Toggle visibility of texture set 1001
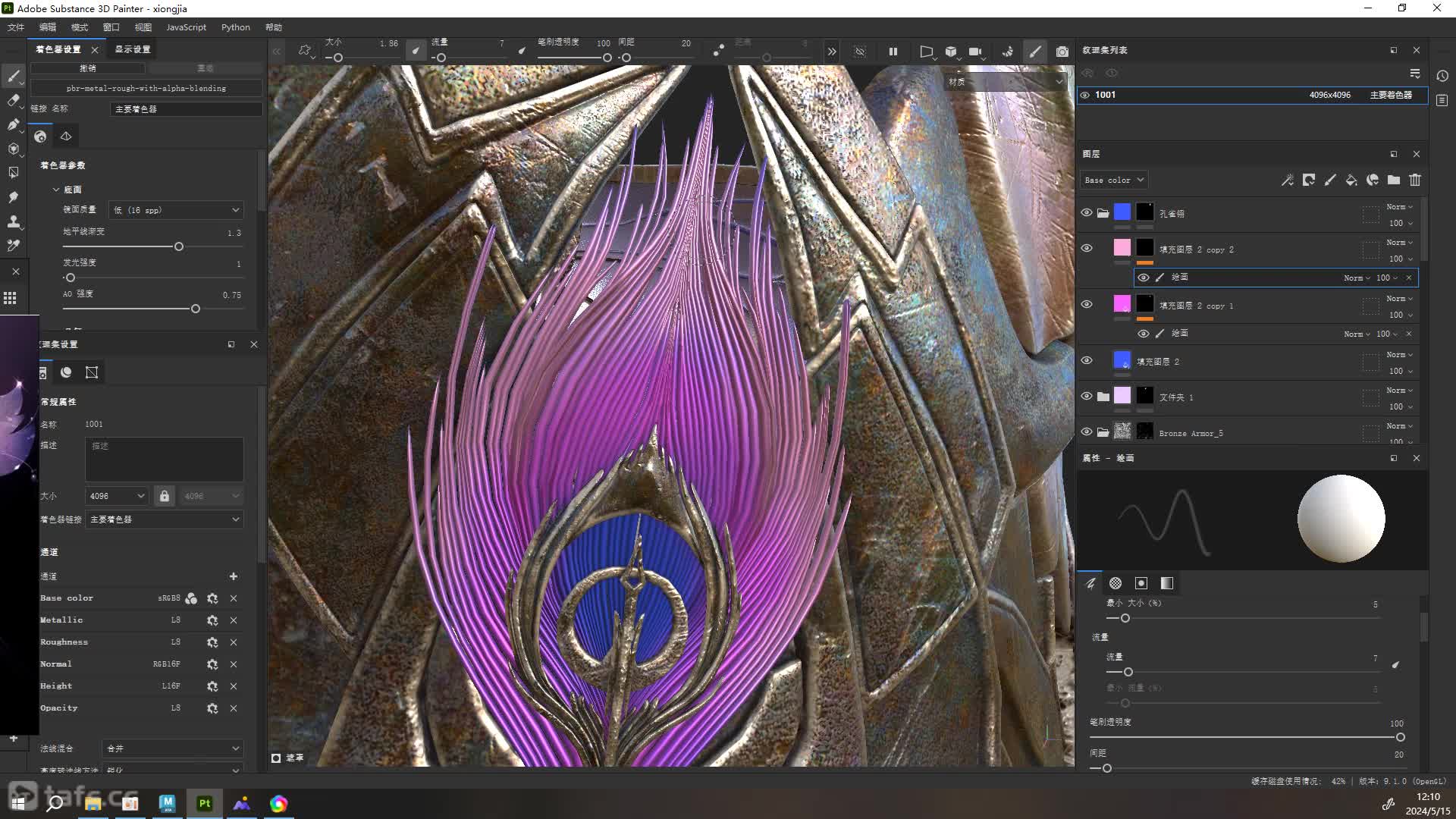 coord(1085,96)
